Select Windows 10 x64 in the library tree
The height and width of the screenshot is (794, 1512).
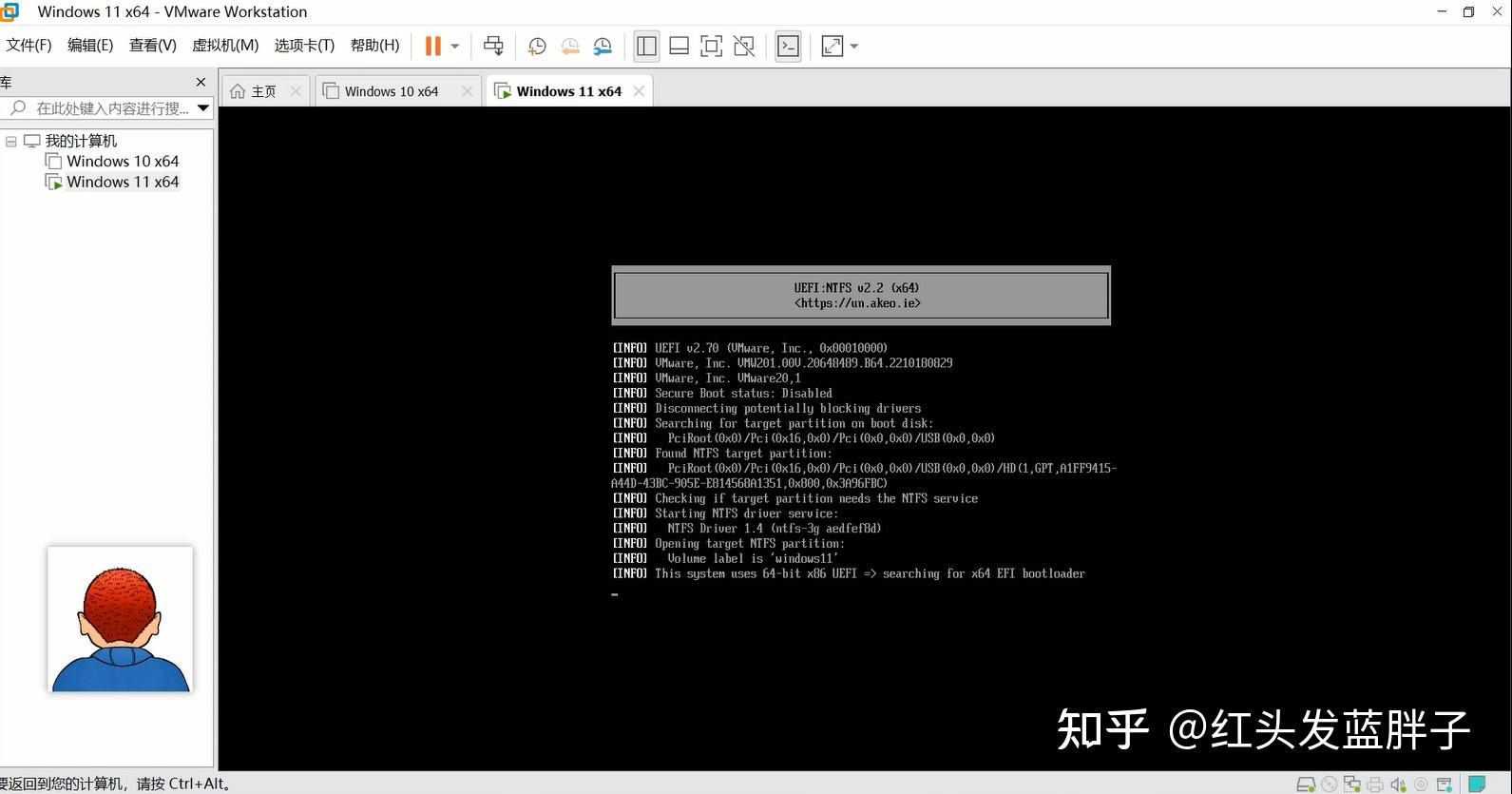coord(123,162)
